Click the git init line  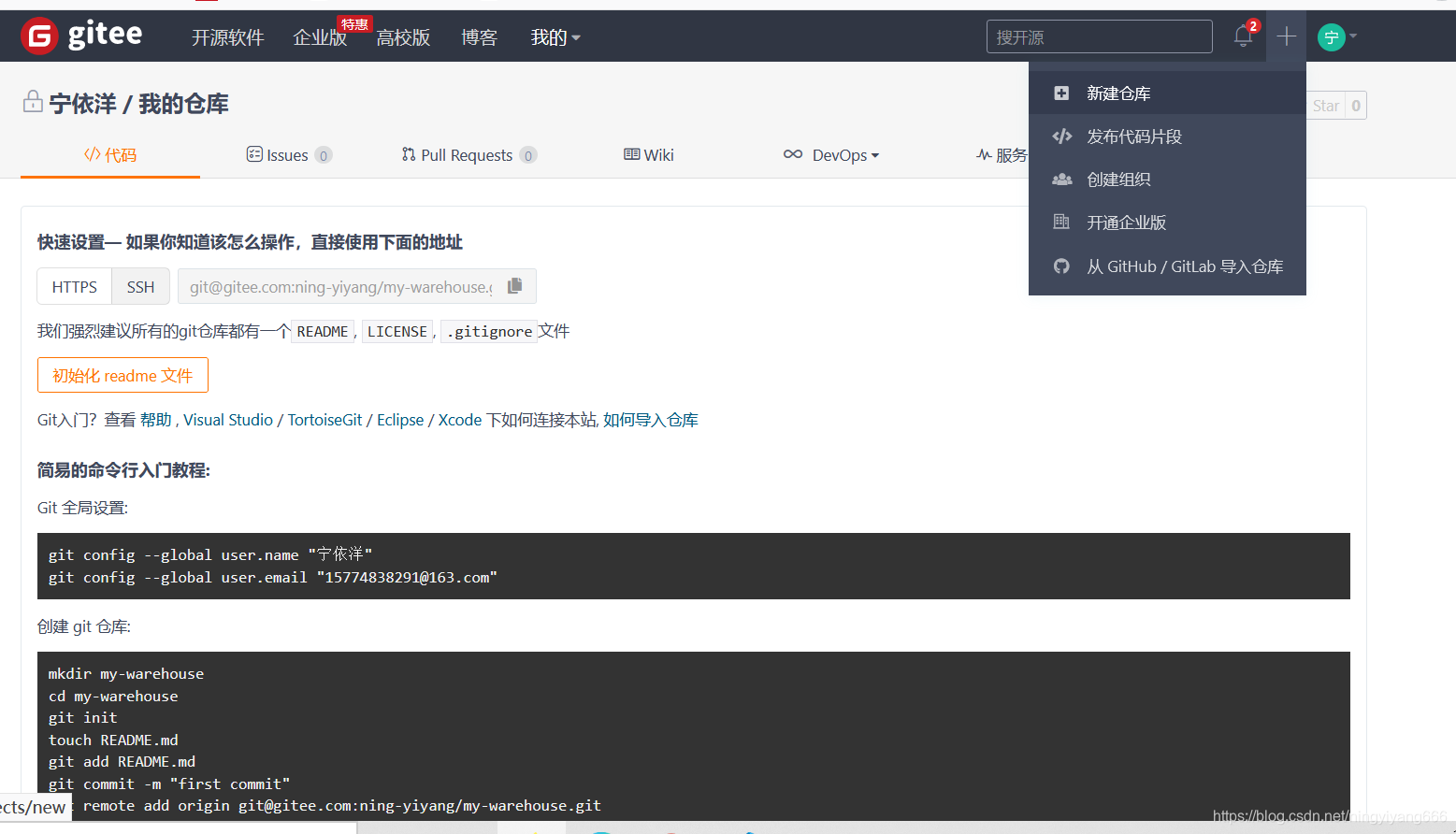[83, 717]
